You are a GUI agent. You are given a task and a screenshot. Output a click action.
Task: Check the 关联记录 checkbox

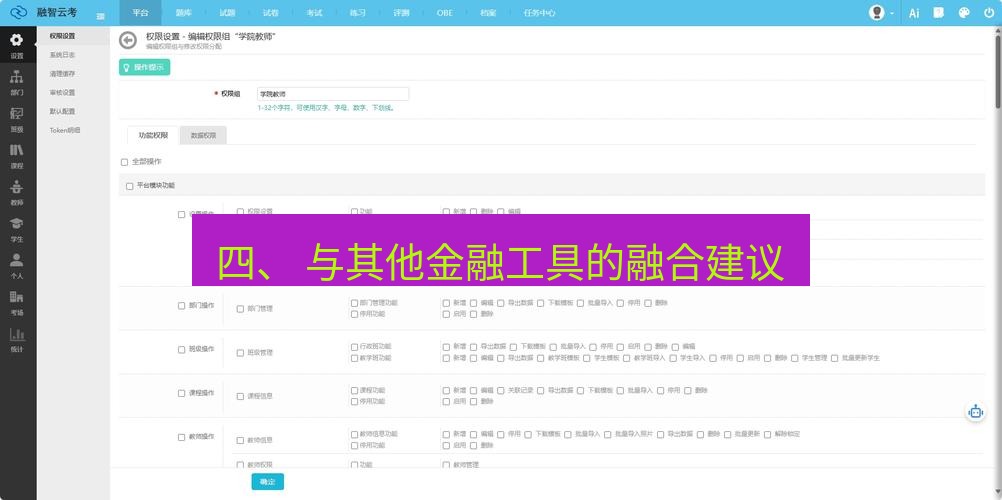click(501, 390)
